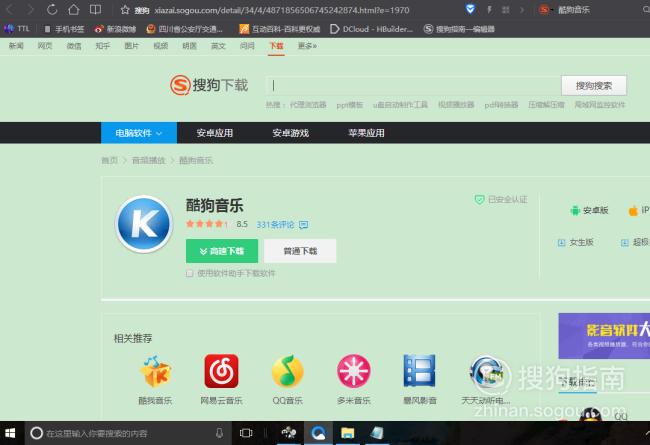This screenshot has height=445, width=650.
Task: Open the 酷我音乐 recommended app
Action: click(155, 379)
